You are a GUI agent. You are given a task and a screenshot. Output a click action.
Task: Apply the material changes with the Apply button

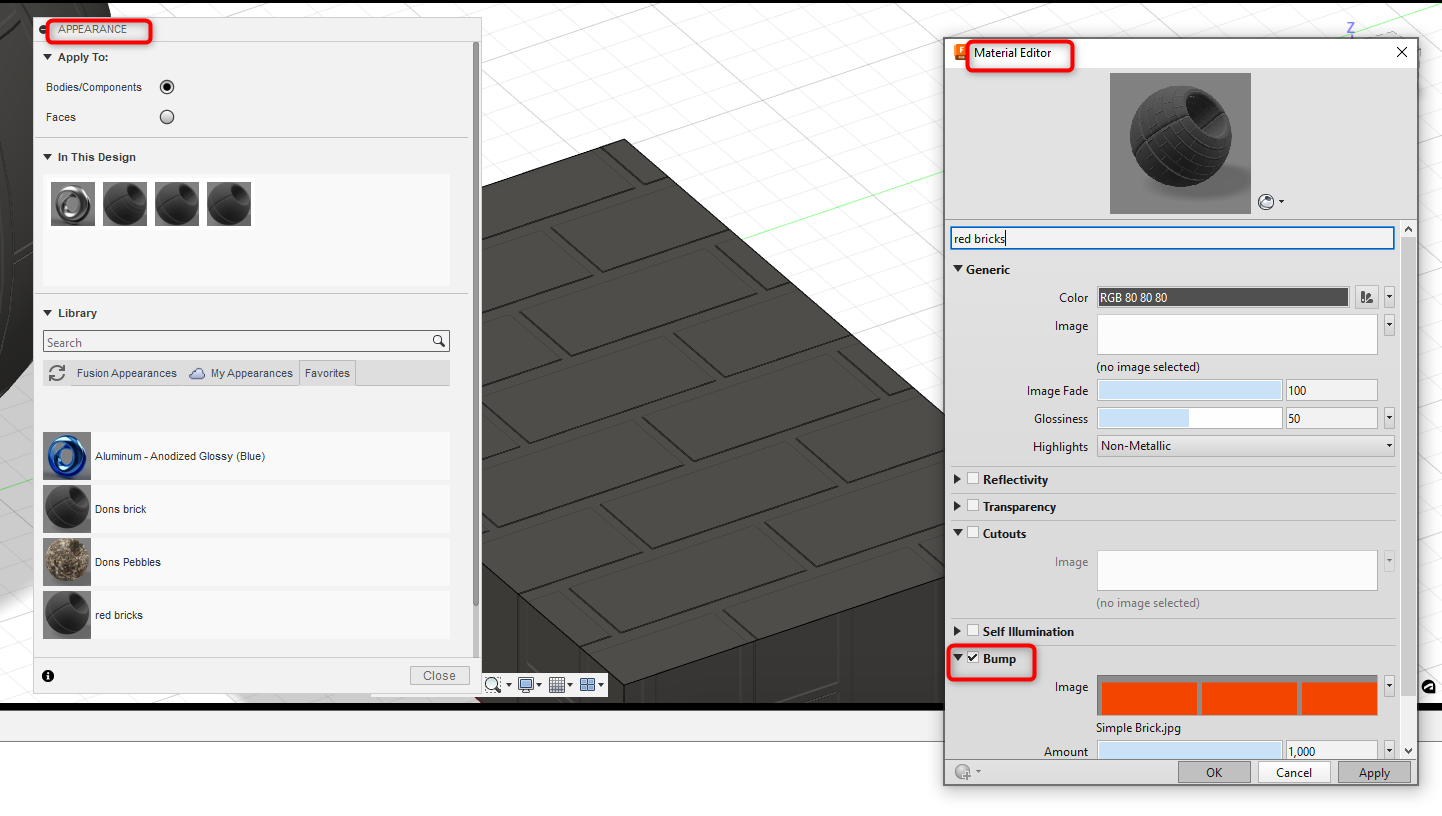click(1374, 771)
